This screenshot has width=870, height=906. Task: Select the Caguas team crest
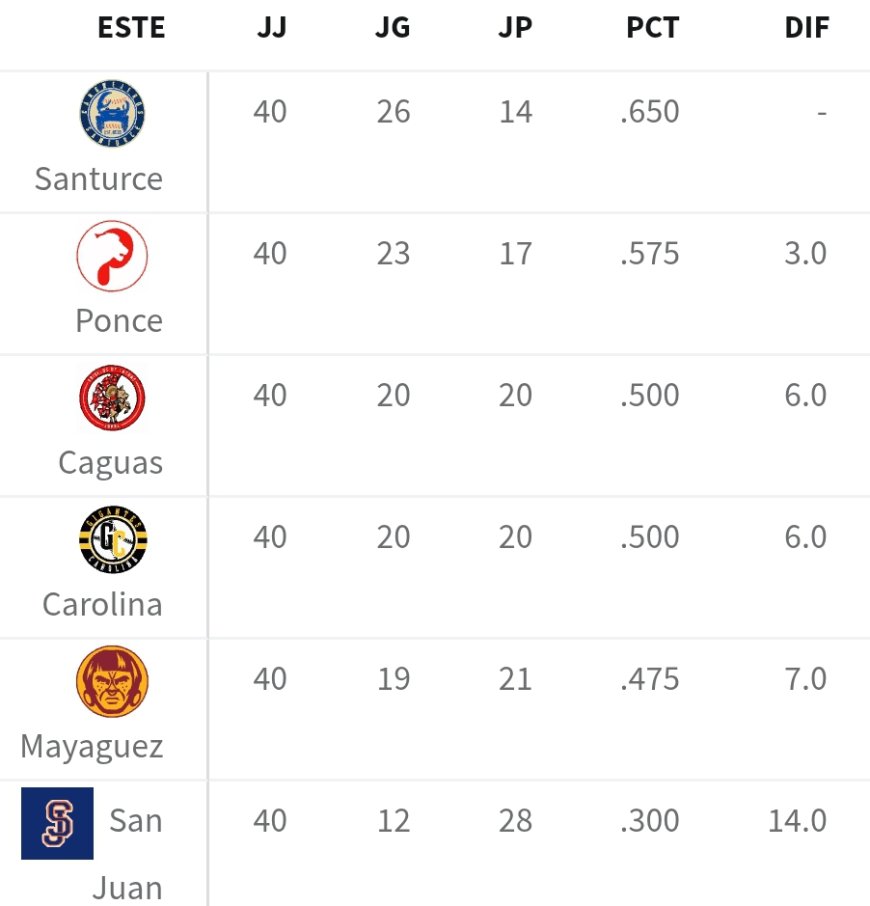pyautogui.click(x=112, y=398)
